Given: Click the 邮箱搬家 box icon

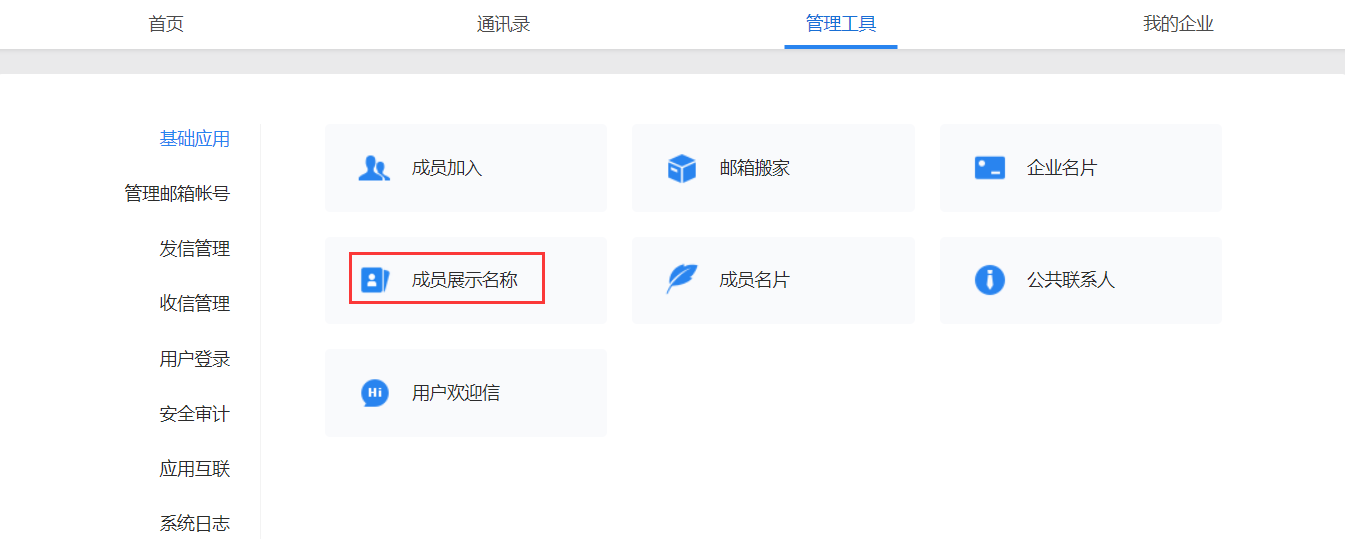Looking at the screenshot, I should pyautogui.click(x=681, y=168).
